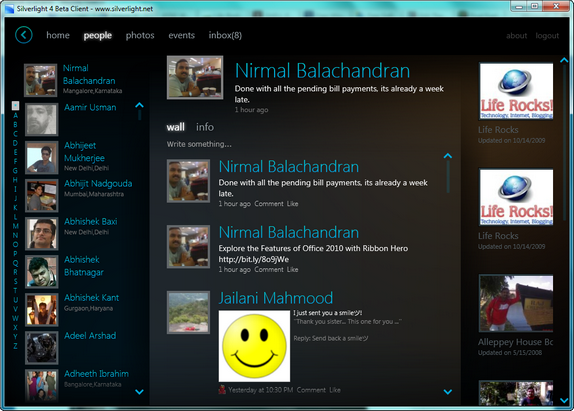The height and width of the screenshot is (411, 574).
Task: Jump to letter Z in the alphabet index
Action: 15,346
